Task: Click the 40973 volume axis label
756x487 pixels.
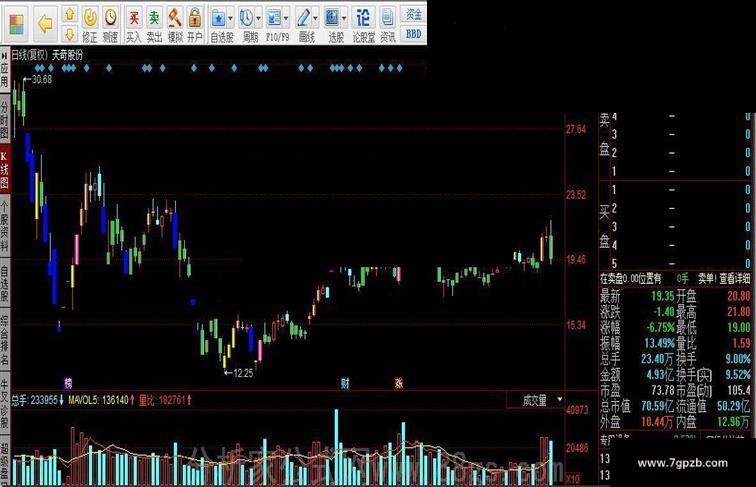Action: coord(577,410)
